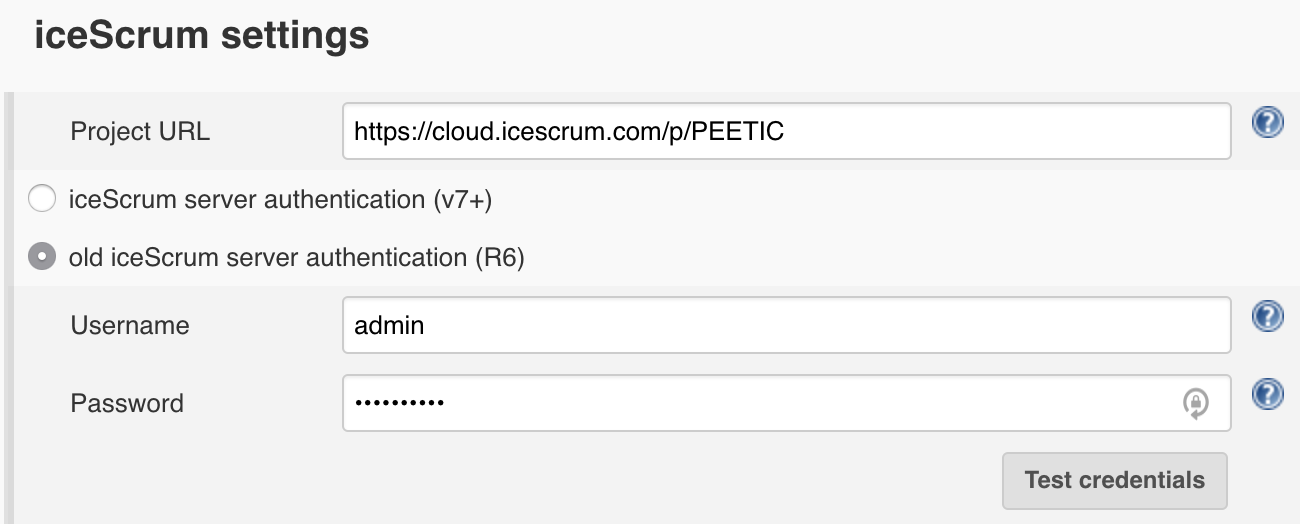Click the "iceScrum settings" section heading
1300x524 pixels.
tap(202, 36)
